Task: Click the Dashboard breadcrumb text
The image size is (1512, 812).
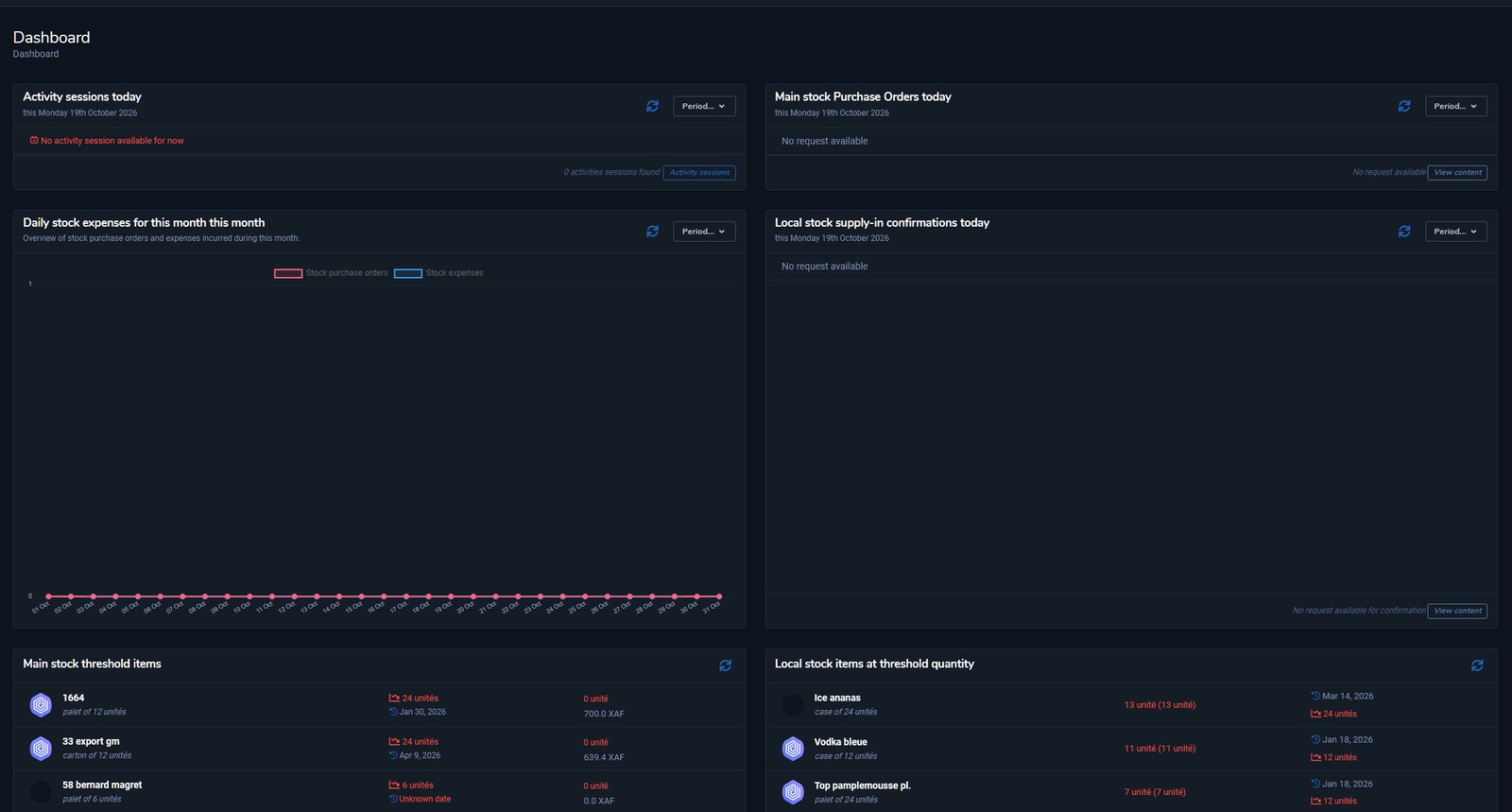Action: coord(36,54)
